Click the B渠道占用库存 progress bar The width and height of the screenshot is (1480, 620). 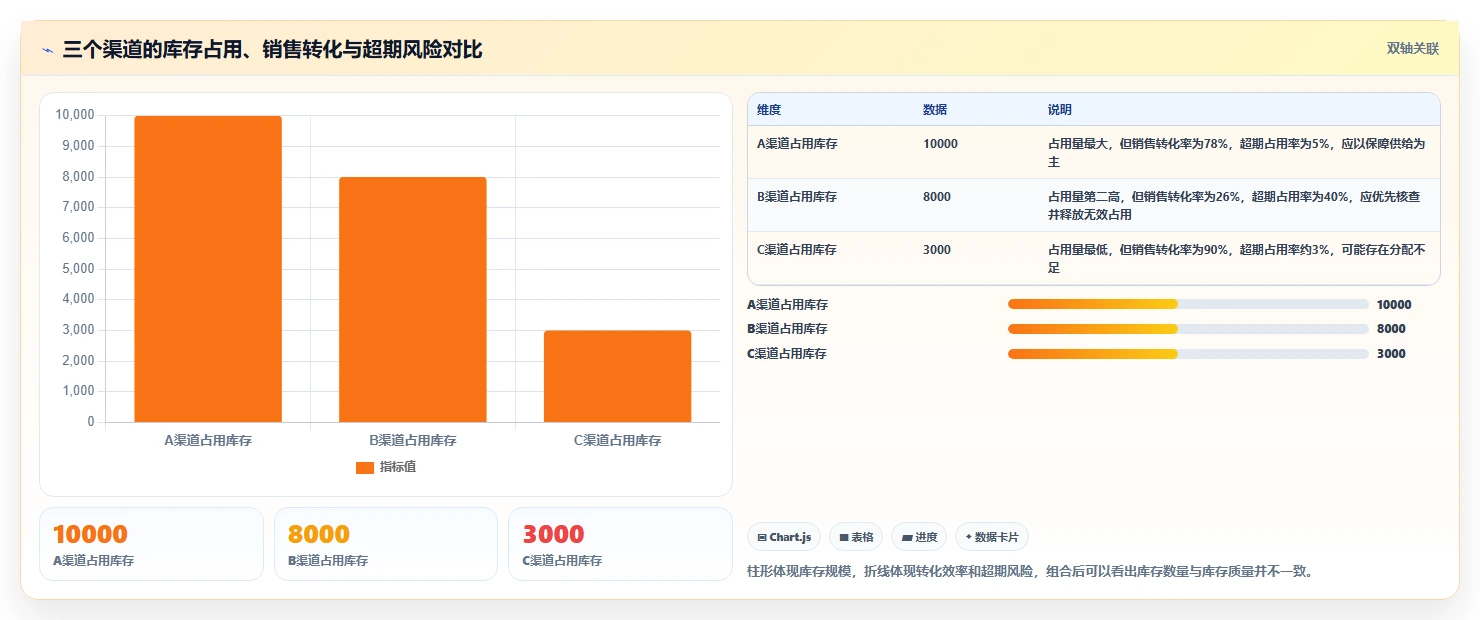(1188, 329)
